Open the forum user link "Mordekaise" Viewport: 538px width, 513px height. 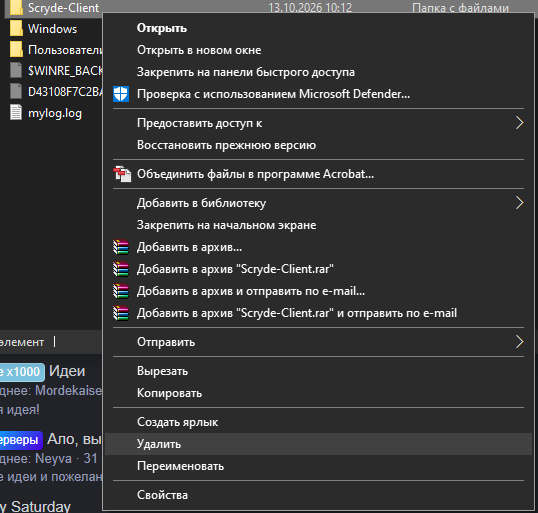coord(69,390)
